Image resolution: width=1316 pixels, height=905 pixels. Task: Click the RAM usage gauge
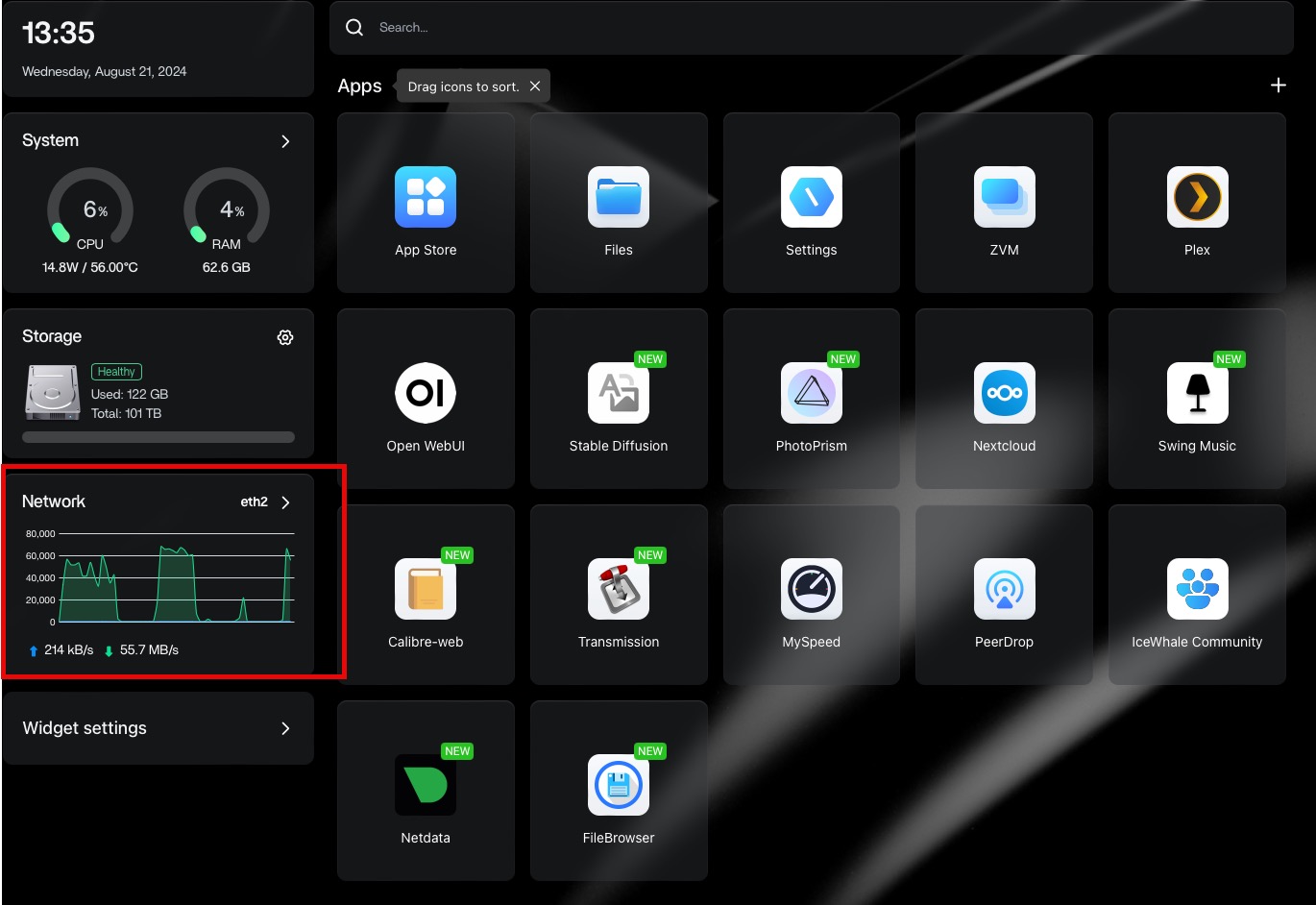pyautogui.click(x=227, y=209)
